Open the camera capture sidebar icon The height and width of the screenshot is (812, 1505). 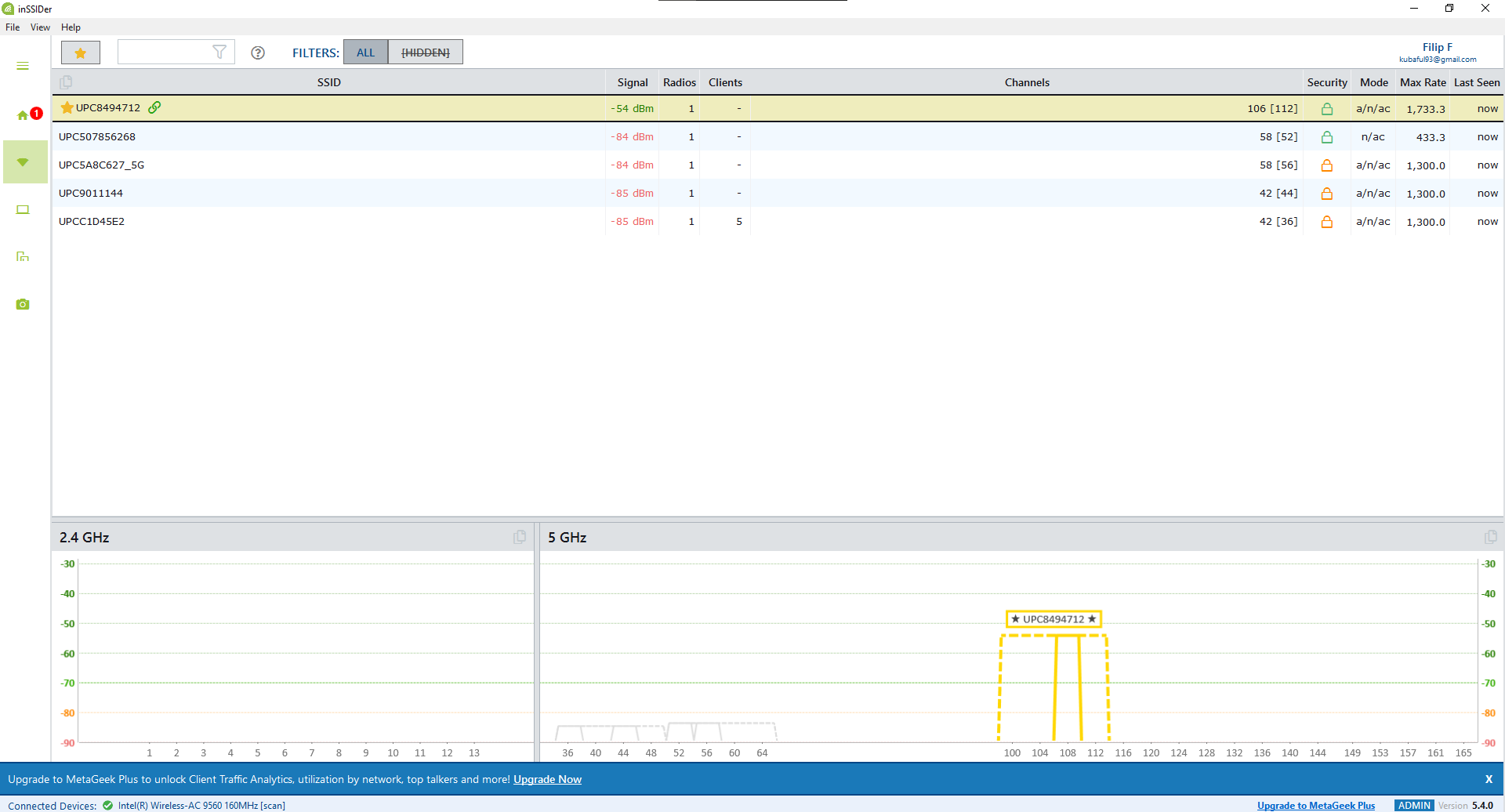pos(23,304)
